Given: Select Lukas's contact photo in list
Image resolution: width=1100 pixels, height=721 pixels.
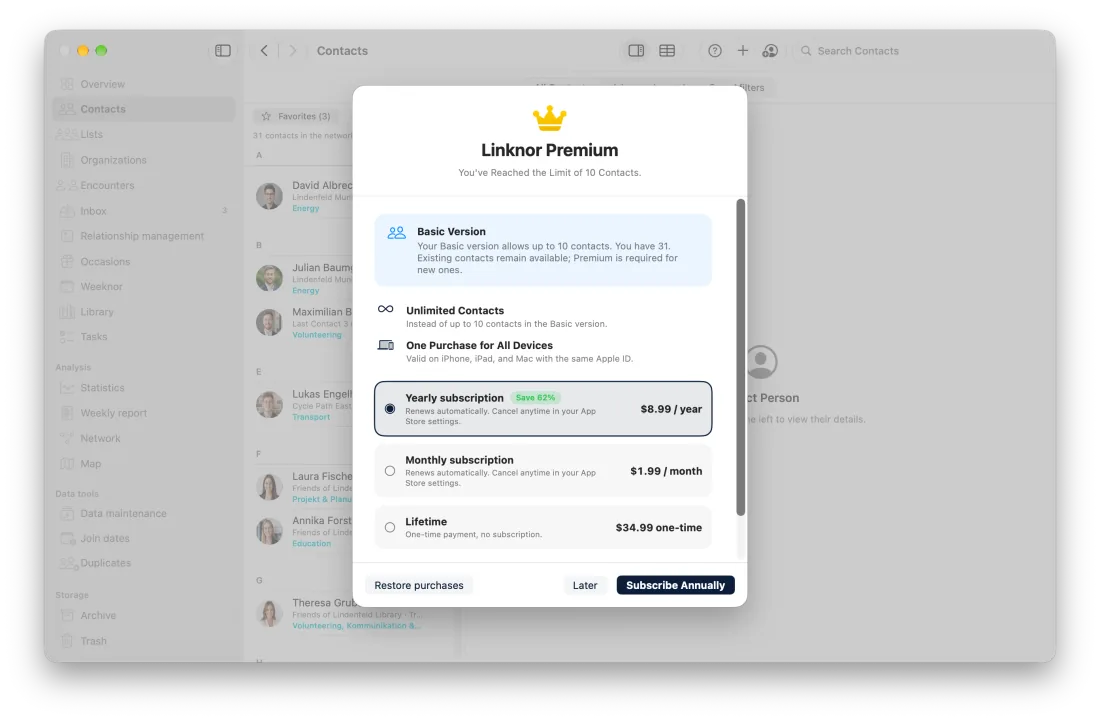Looking at the screenshot, I should tap(269, 405).
